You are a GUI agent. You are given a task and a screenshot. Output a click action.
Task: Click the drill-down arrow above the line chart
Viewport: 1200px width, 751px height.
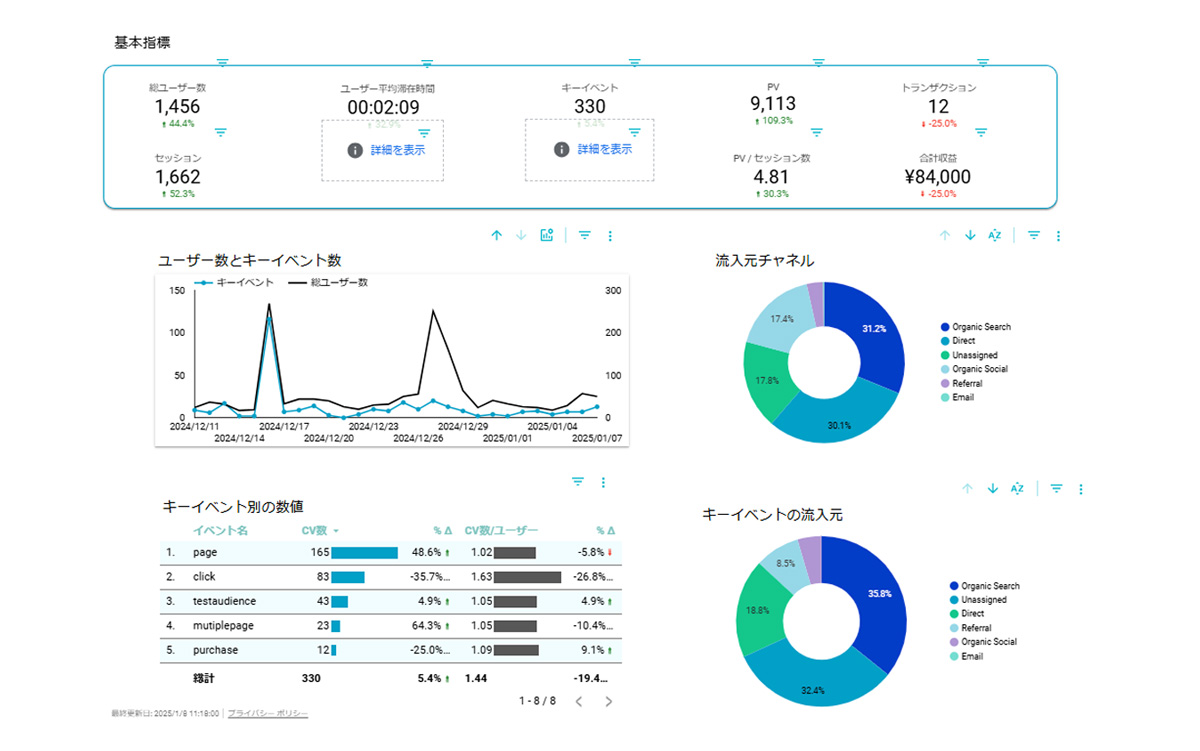521,236
